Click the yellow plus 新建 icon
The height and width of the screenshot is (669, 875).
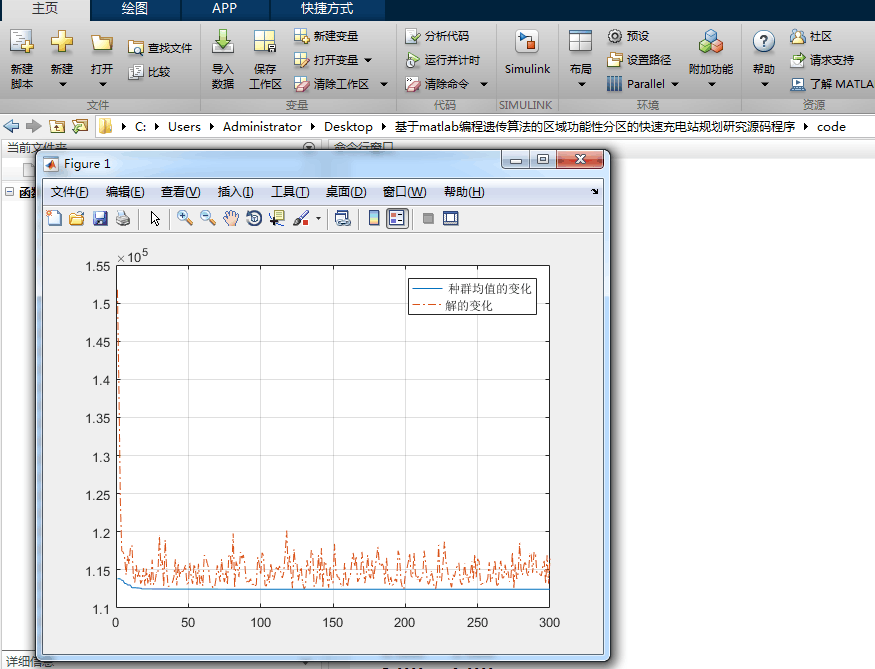[61, 42]
